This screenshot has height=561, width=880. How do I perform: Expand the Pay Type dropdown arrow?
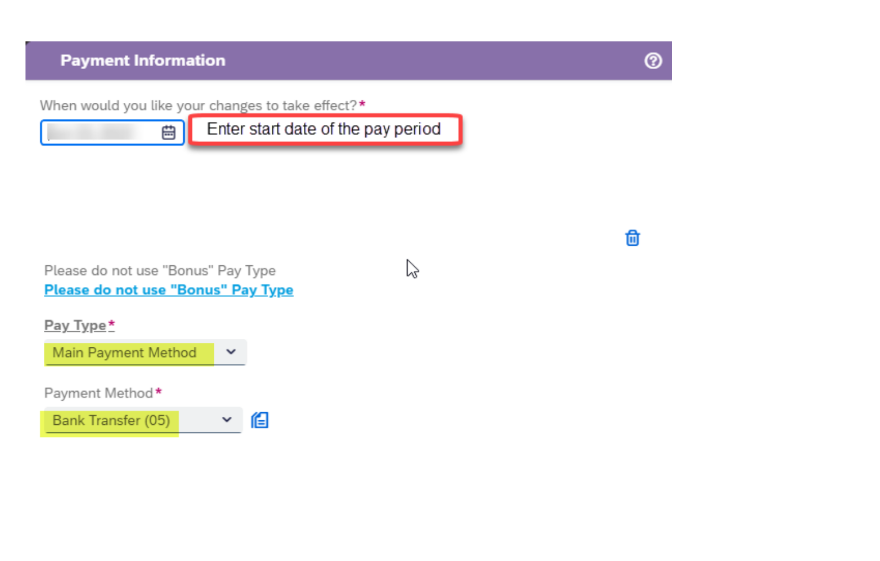coord(231,352)
